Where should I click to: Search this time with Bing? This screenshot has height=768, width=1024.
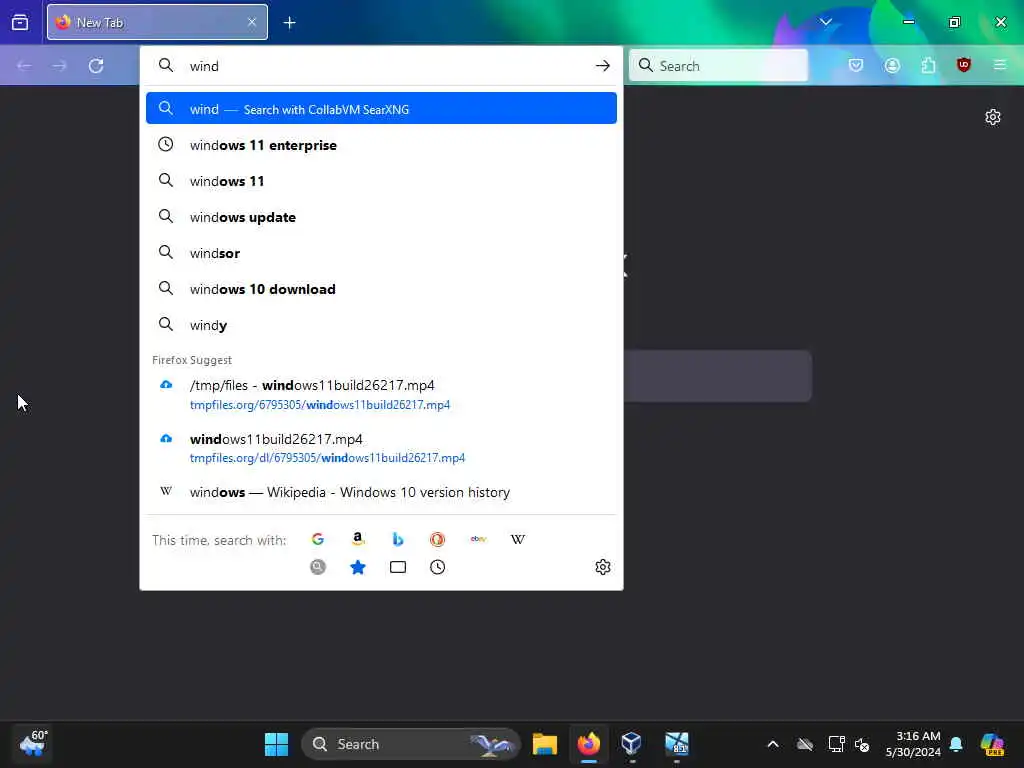coord(398,539)
